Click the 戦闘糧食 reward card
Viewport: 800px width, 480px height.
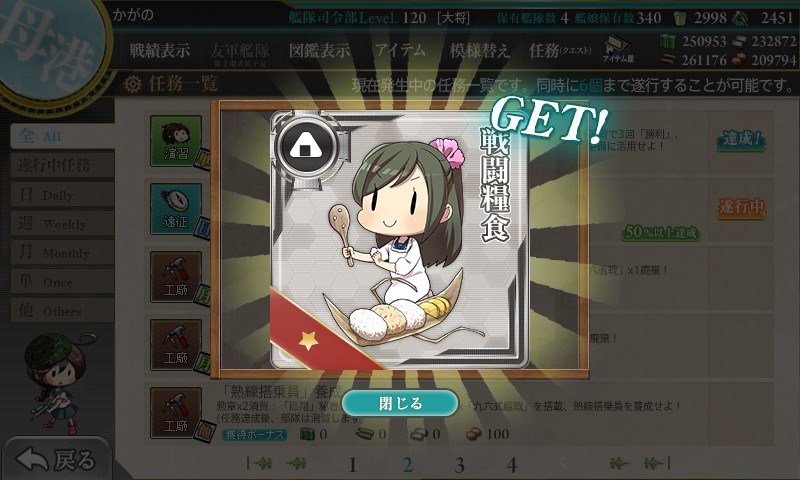point(399,240)
